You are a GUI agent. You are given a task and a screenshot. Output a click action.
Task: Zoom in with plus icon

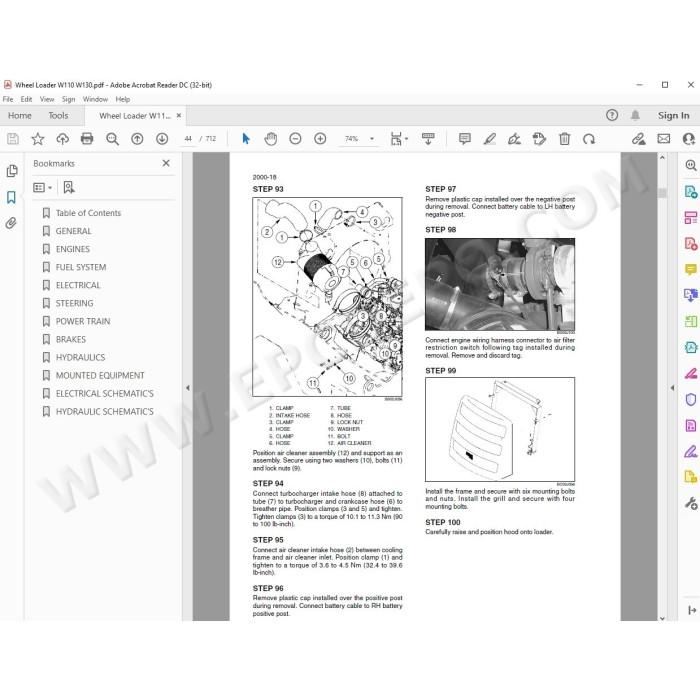tap(320, 139)
